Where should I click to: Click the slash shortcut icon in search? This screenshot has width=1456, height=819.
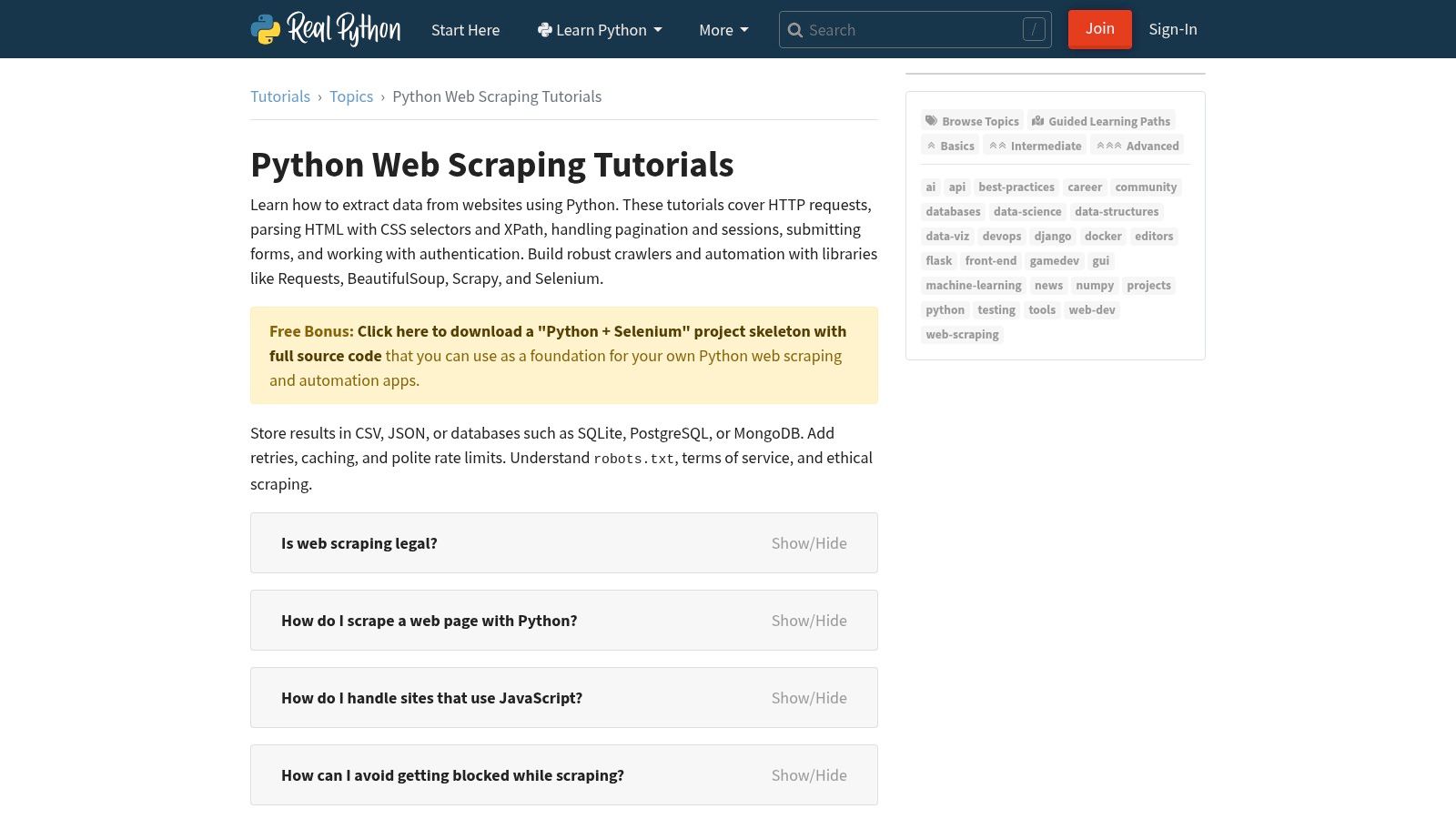pyautogui.click(x=1034, y=30)
